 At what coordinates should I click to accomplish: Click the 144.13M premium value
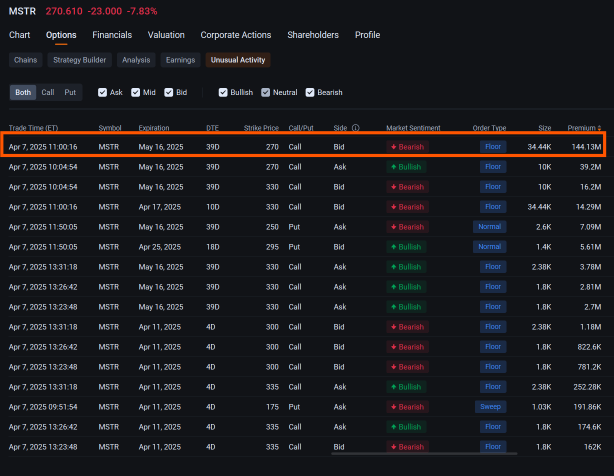[x=586, y=147]
